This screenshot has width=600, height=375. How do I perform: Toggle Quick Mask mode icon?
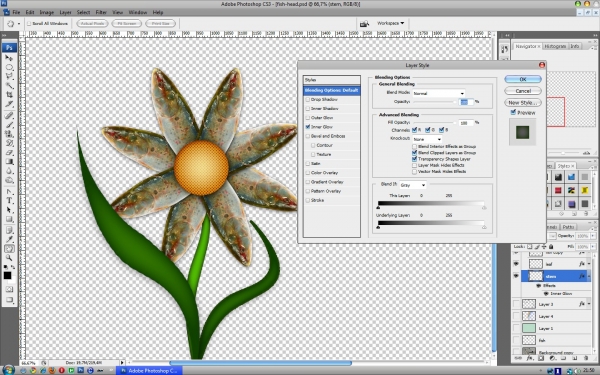pyautogui.click(x=9, y=289)
